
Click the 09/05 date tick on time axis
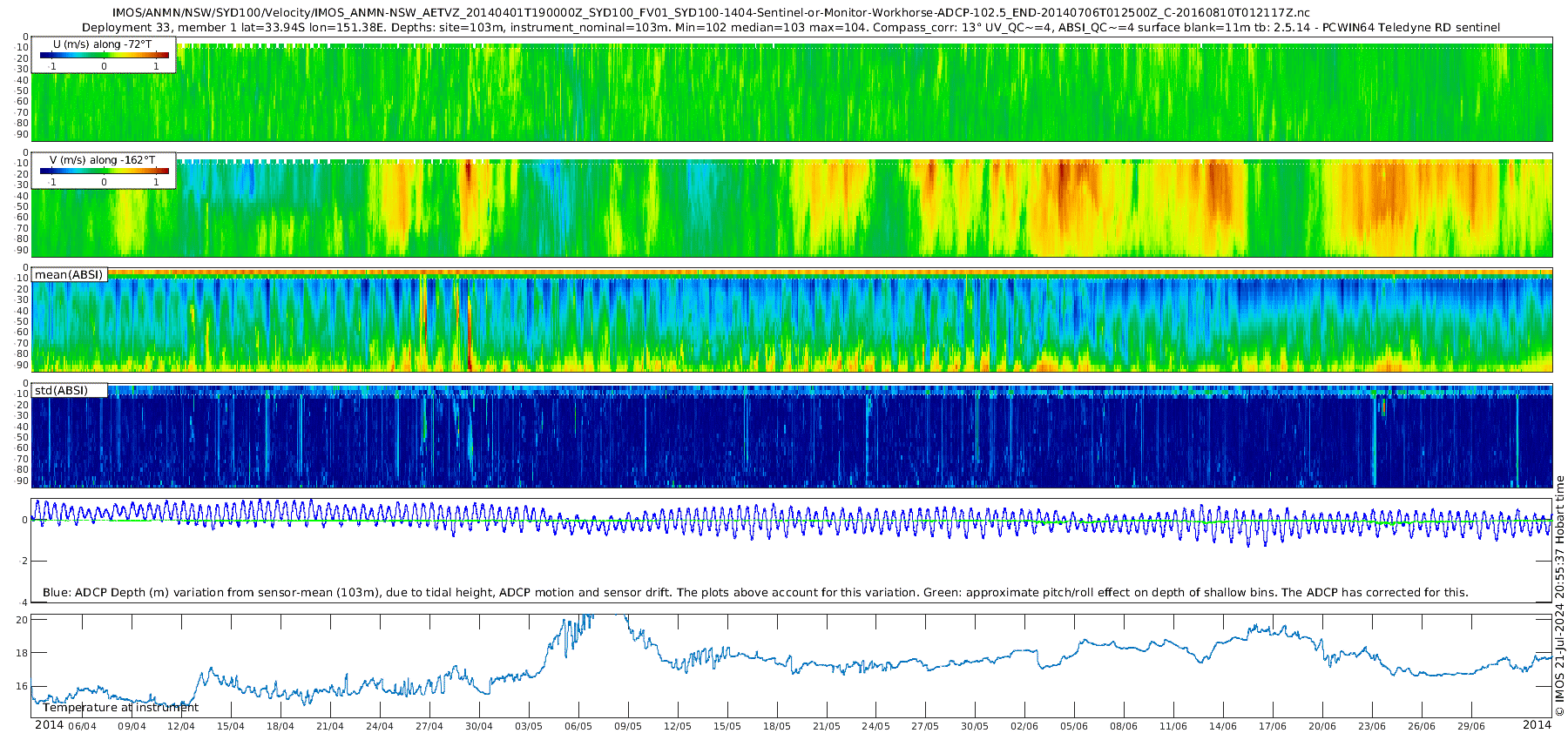pos(627,726)
